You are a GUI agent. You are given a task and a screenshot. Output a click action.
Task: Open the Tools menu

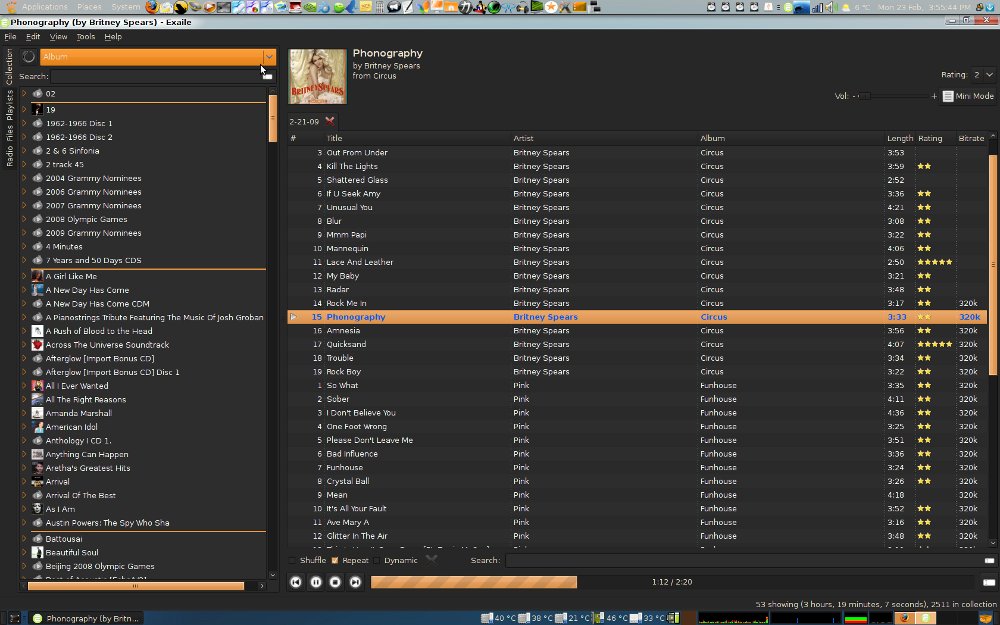pos(85,37)
